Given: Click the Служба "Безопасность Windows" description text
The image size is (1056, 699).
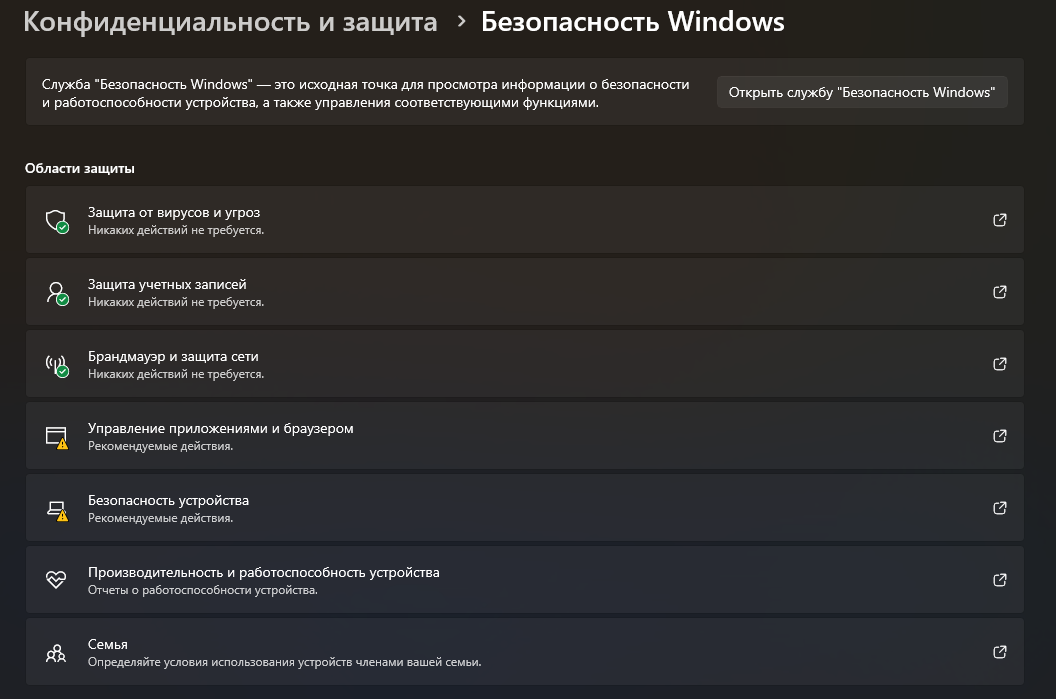Looking at the screenshot, I should [366, 94].
